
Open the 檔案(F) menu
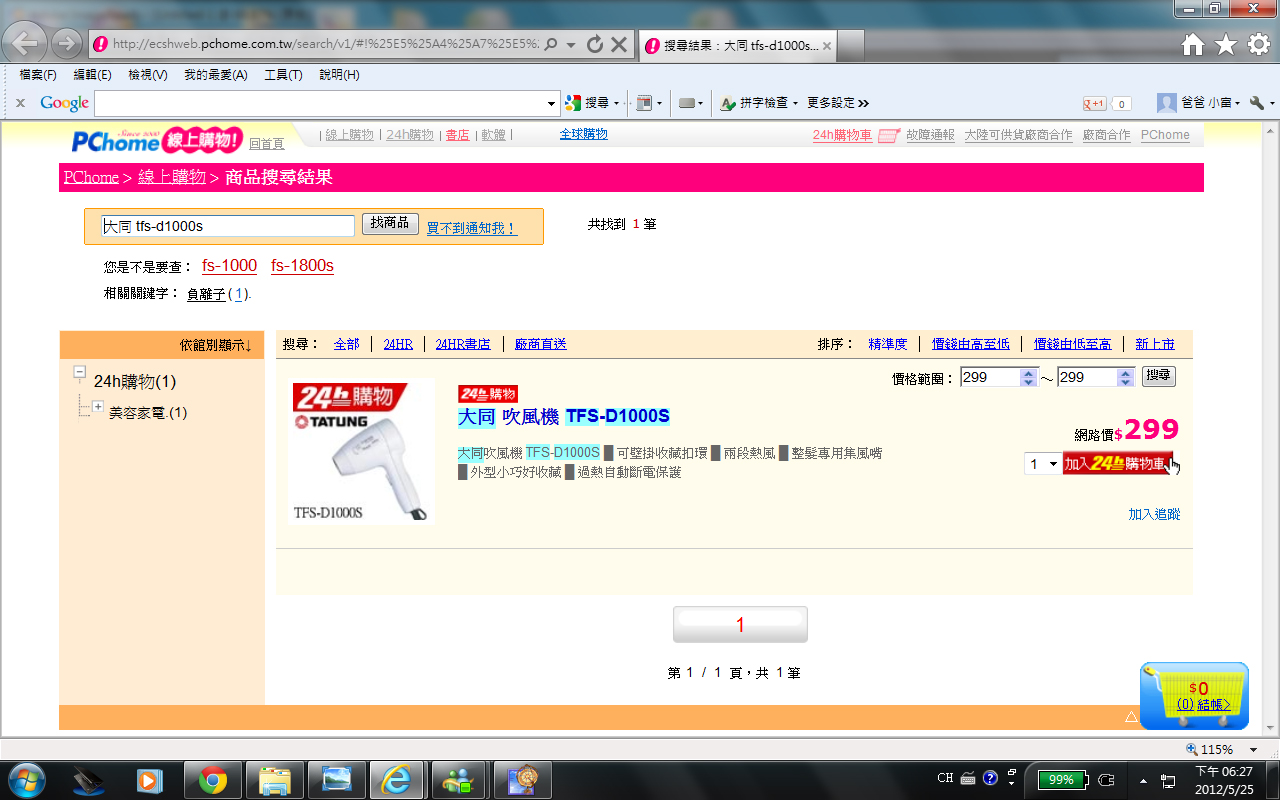[38, 75]
